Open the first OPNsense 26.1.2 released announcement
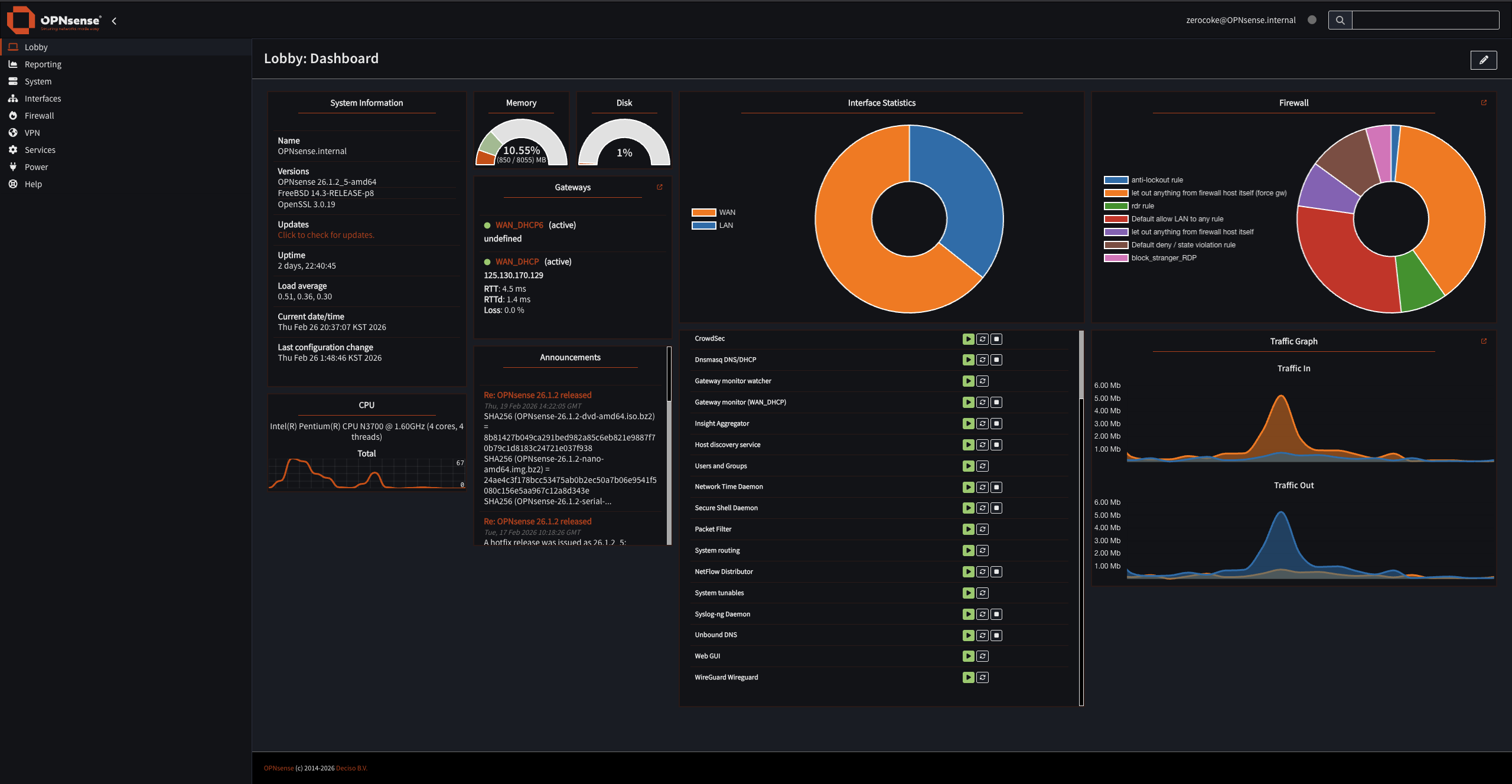Image resolution: width=1512 pixels, height=784 pixels. (x=537, y=395)
